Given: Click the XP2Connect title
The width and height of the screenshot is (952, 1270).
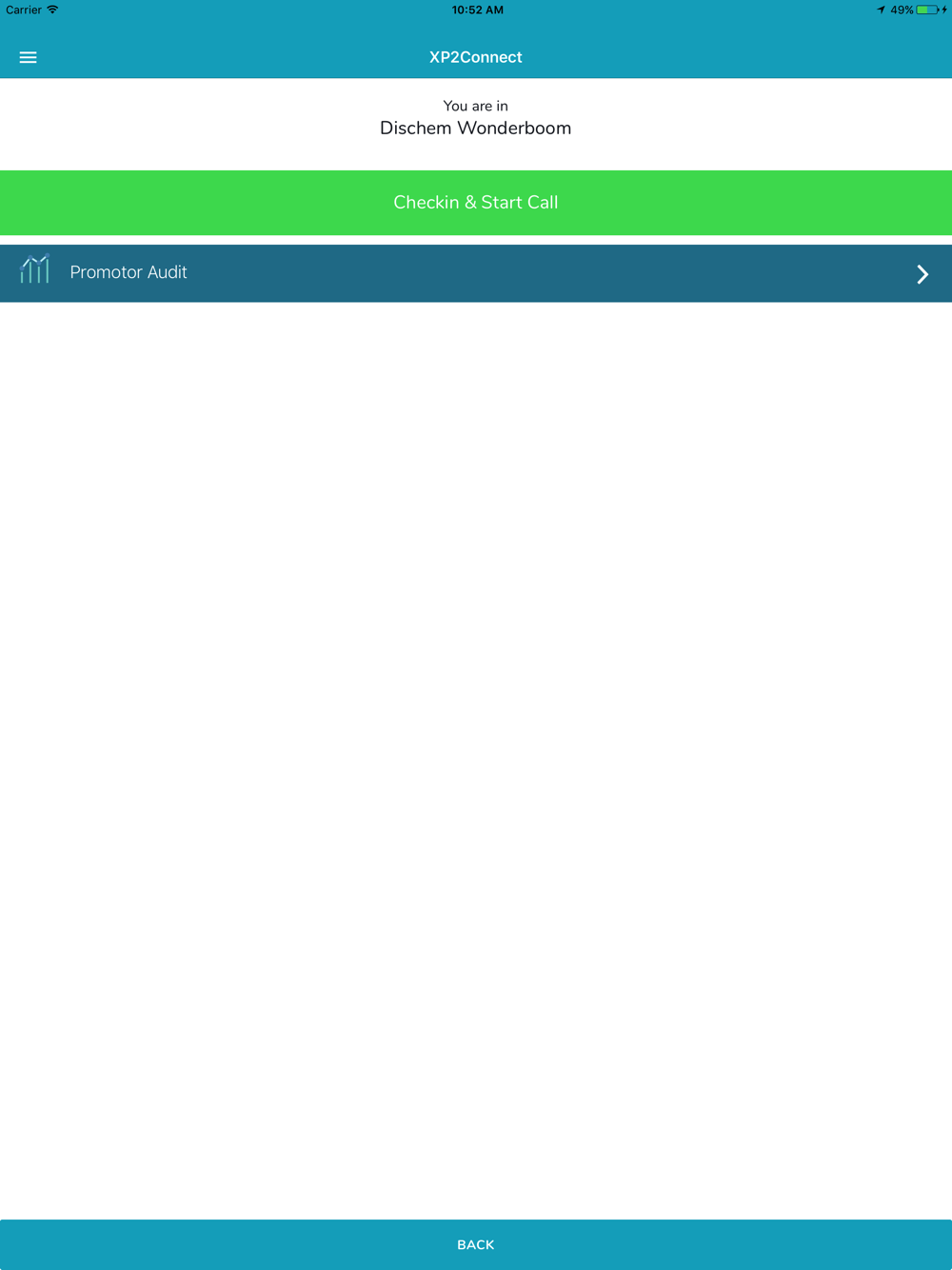Looking at the screenshot, I should [476, 57].
